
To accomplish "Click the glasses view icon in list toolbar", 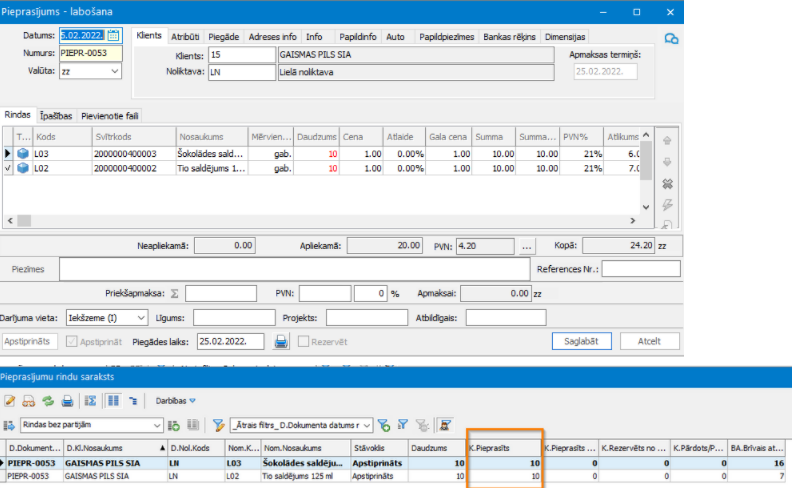I will click(x=28, y=401).
